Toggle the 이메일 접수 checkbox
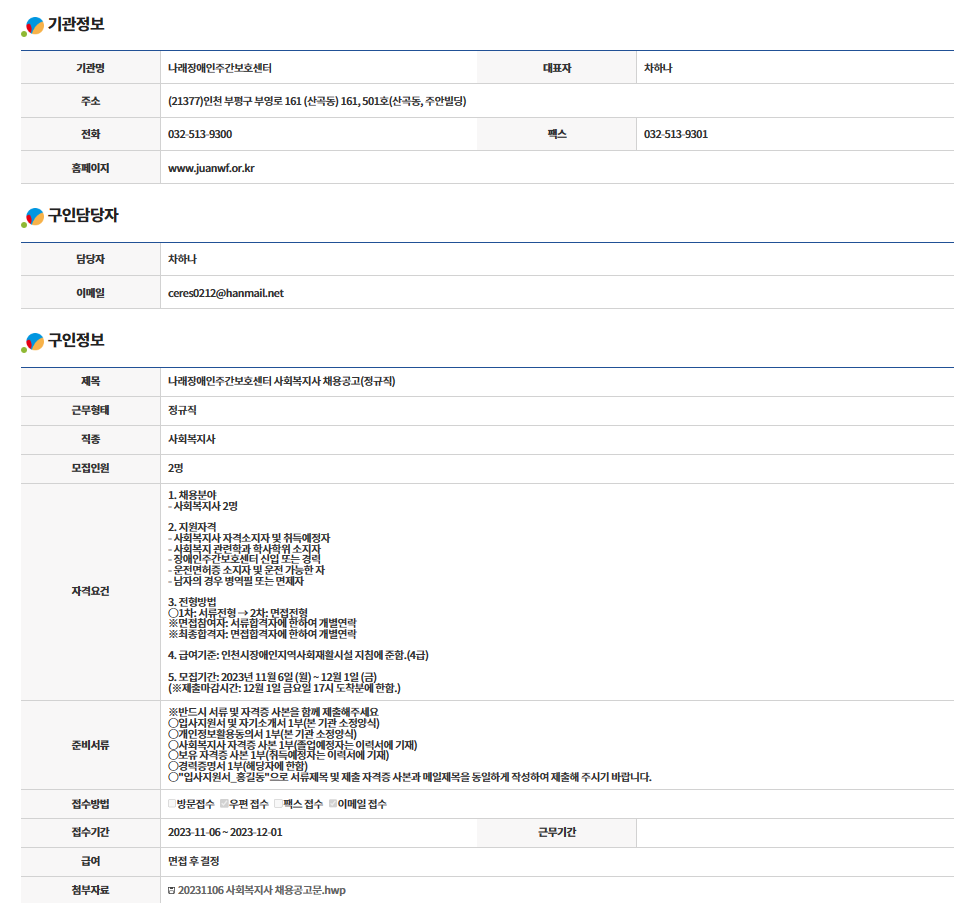This screenshot has height=903, width=969. (333, 804)
